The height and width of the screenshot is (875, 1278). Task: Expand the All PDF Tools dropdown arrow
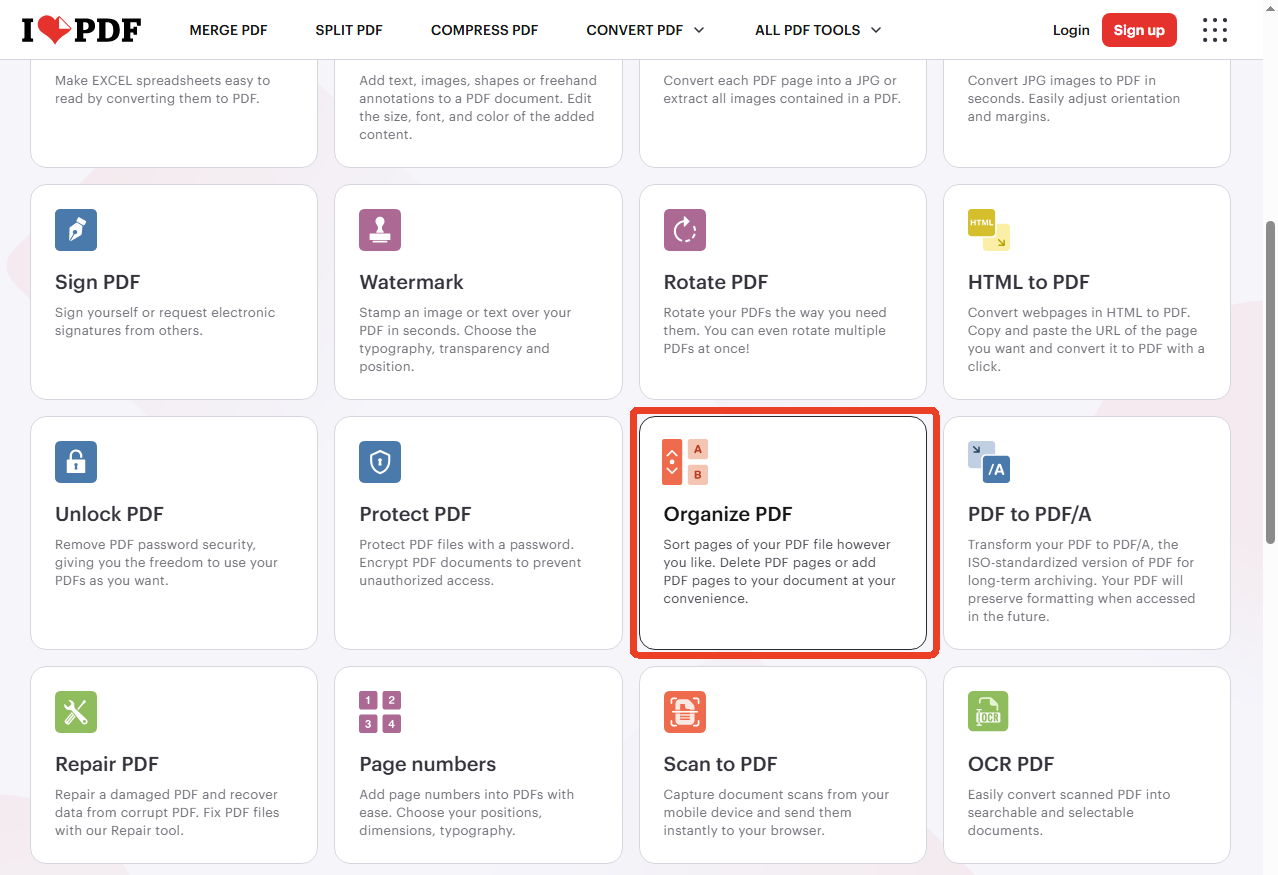click(x=876, y=30)
